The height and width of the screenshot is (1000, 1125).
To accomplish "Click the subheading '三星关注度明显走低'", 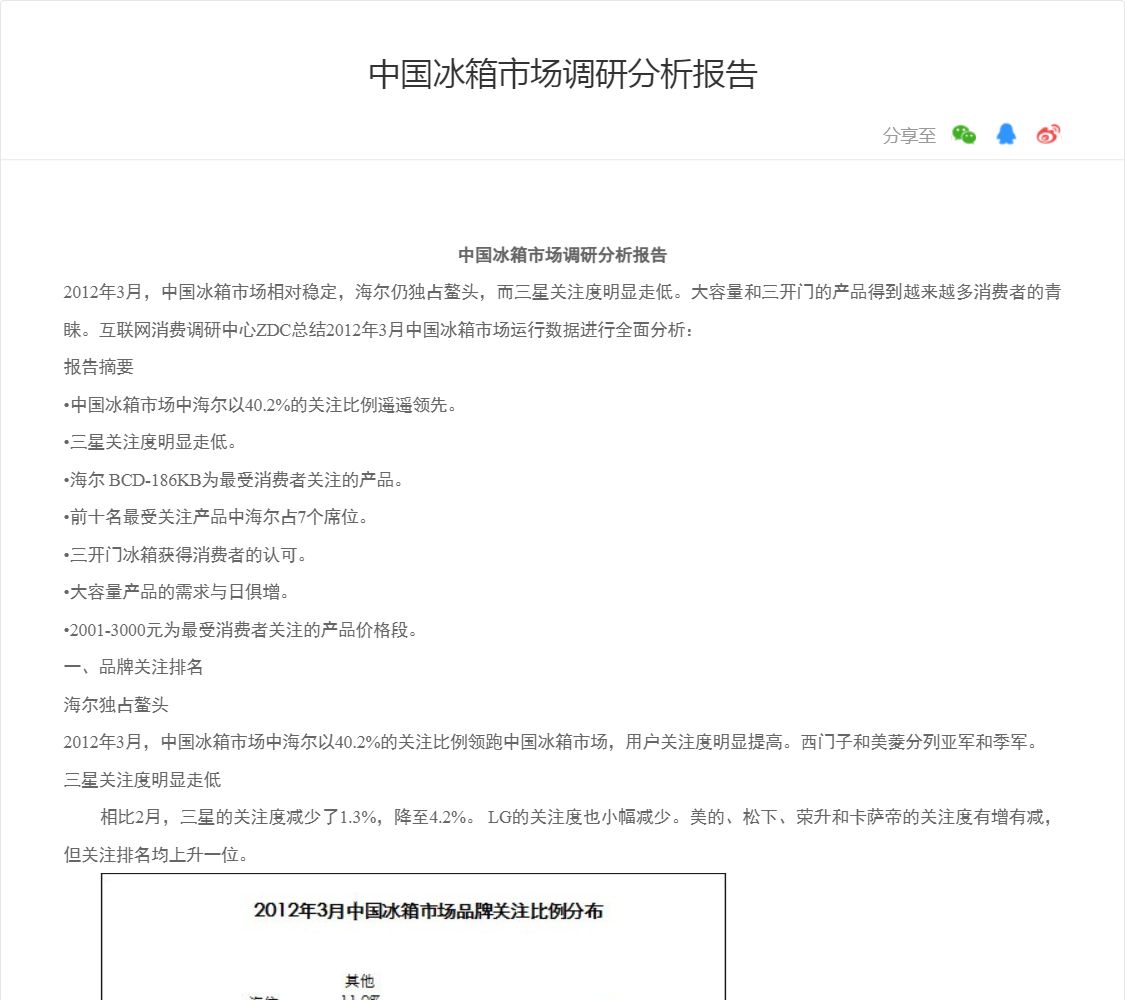I will click(x=142, y=780).
